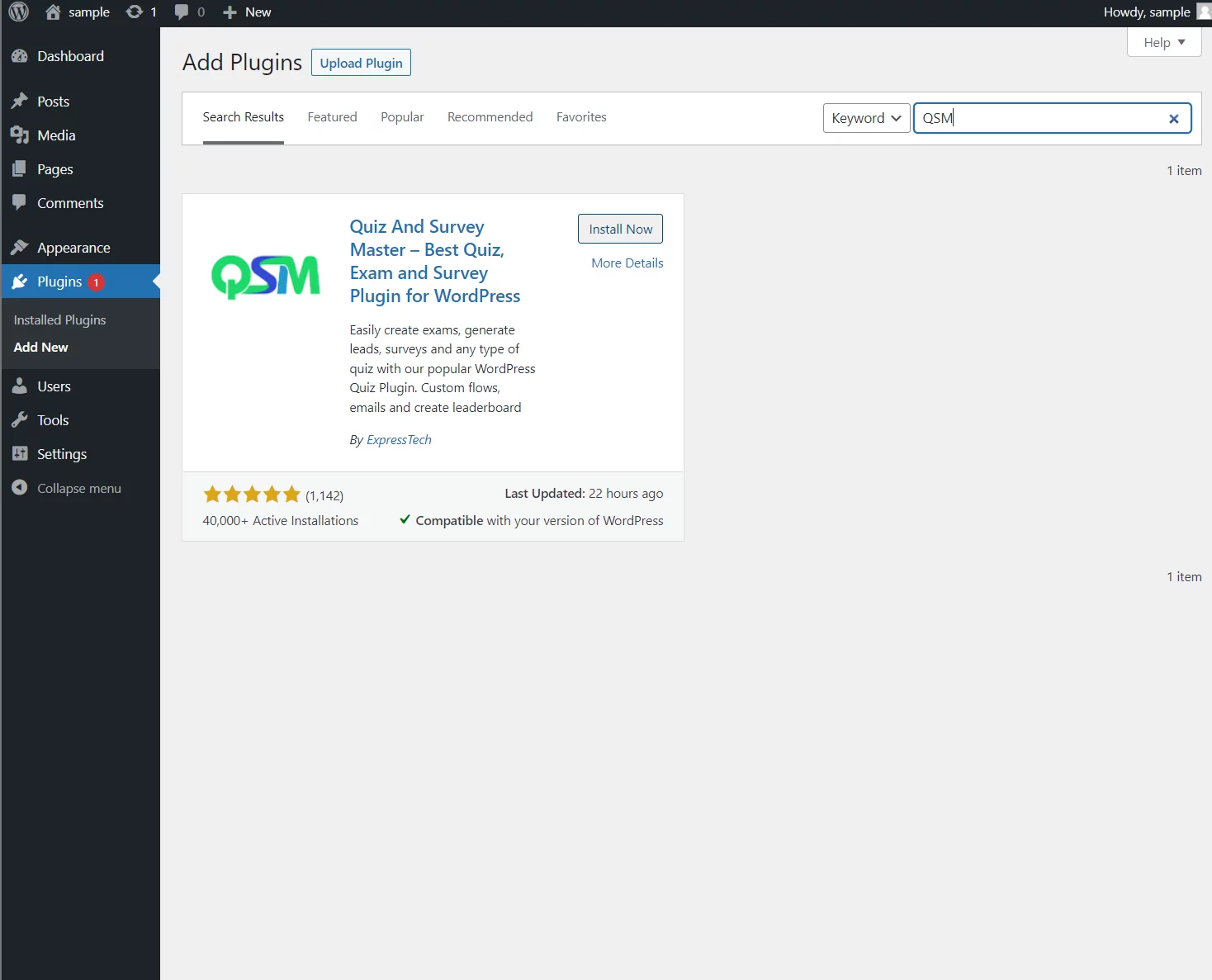Click the Plugins menu item
The image size is (1212, 980).
[x=80, y=282]
